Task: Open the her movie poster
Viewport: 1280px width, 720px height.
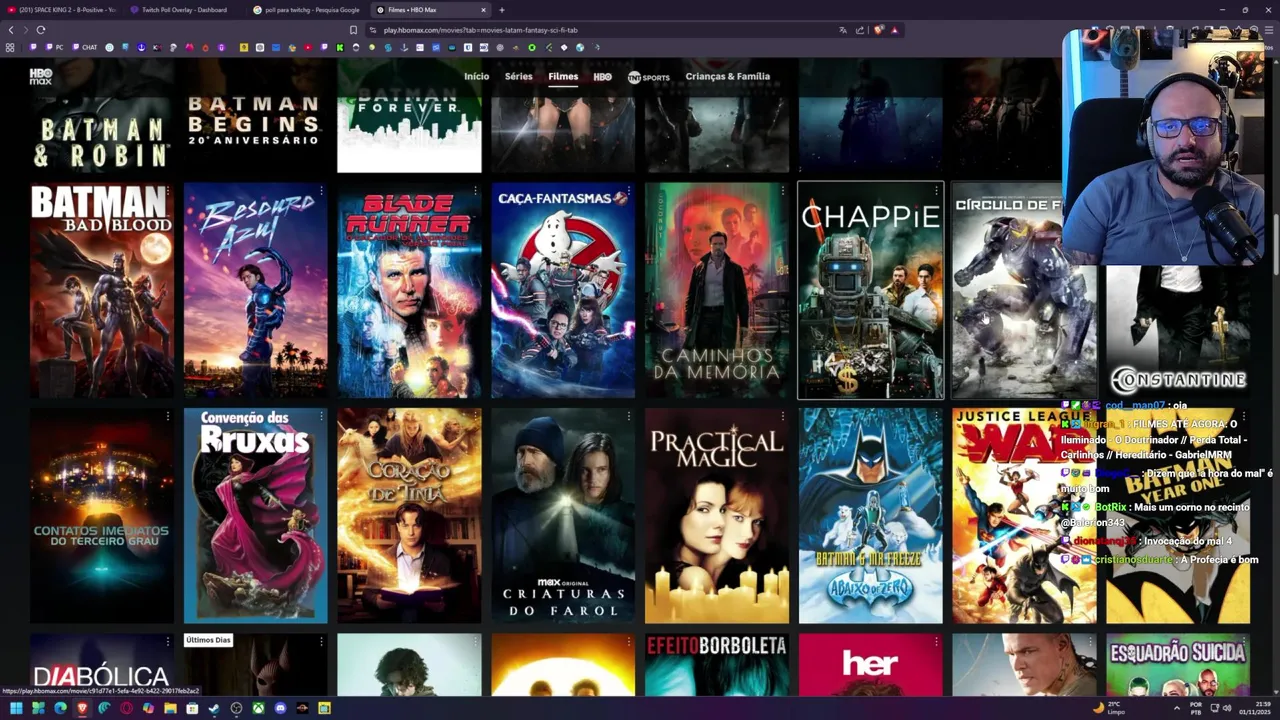Action: 870,665
